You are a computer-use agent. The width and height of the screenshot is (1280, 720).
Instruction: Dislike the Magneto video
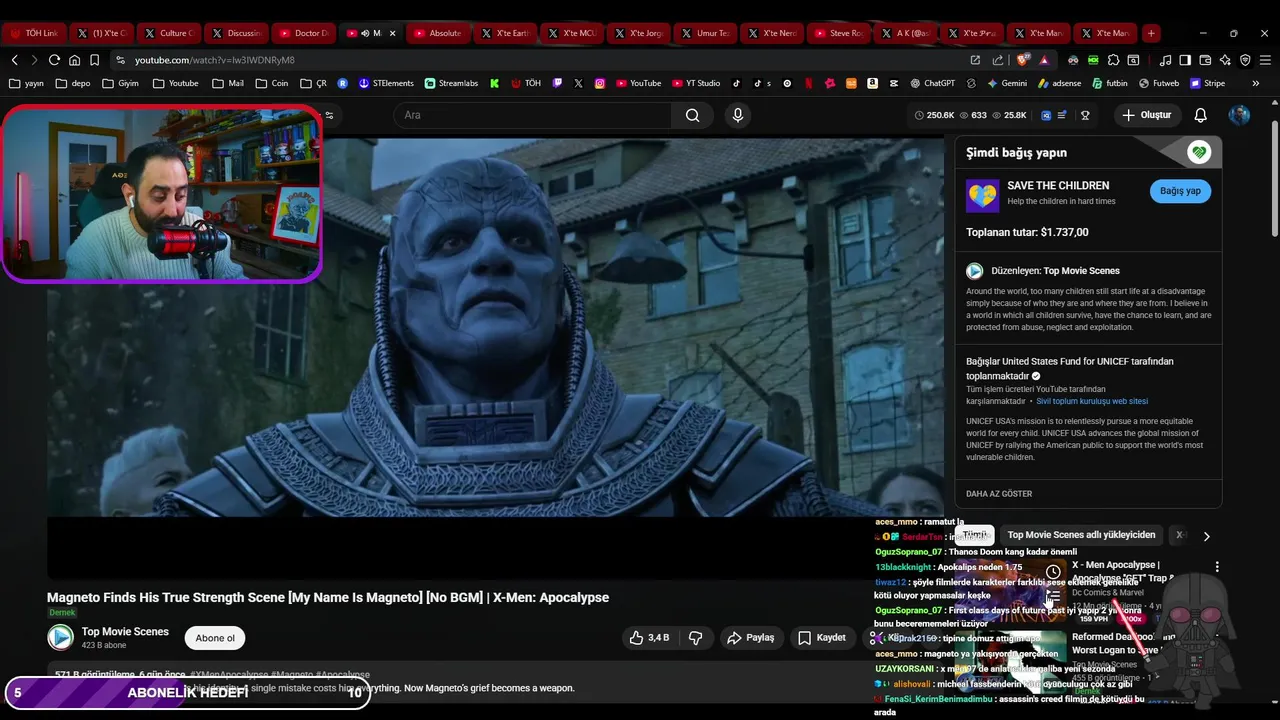point(695,638)
